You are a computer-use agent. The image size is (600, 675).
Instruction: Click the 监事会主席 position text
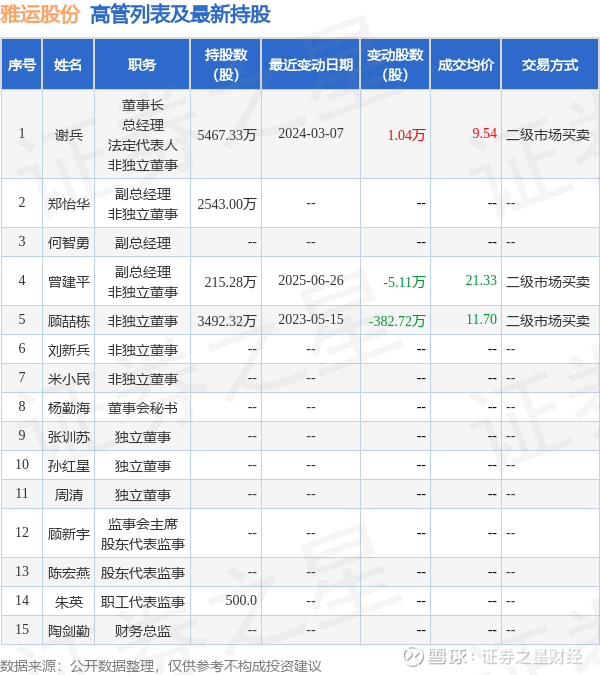(x=142, y=524)
